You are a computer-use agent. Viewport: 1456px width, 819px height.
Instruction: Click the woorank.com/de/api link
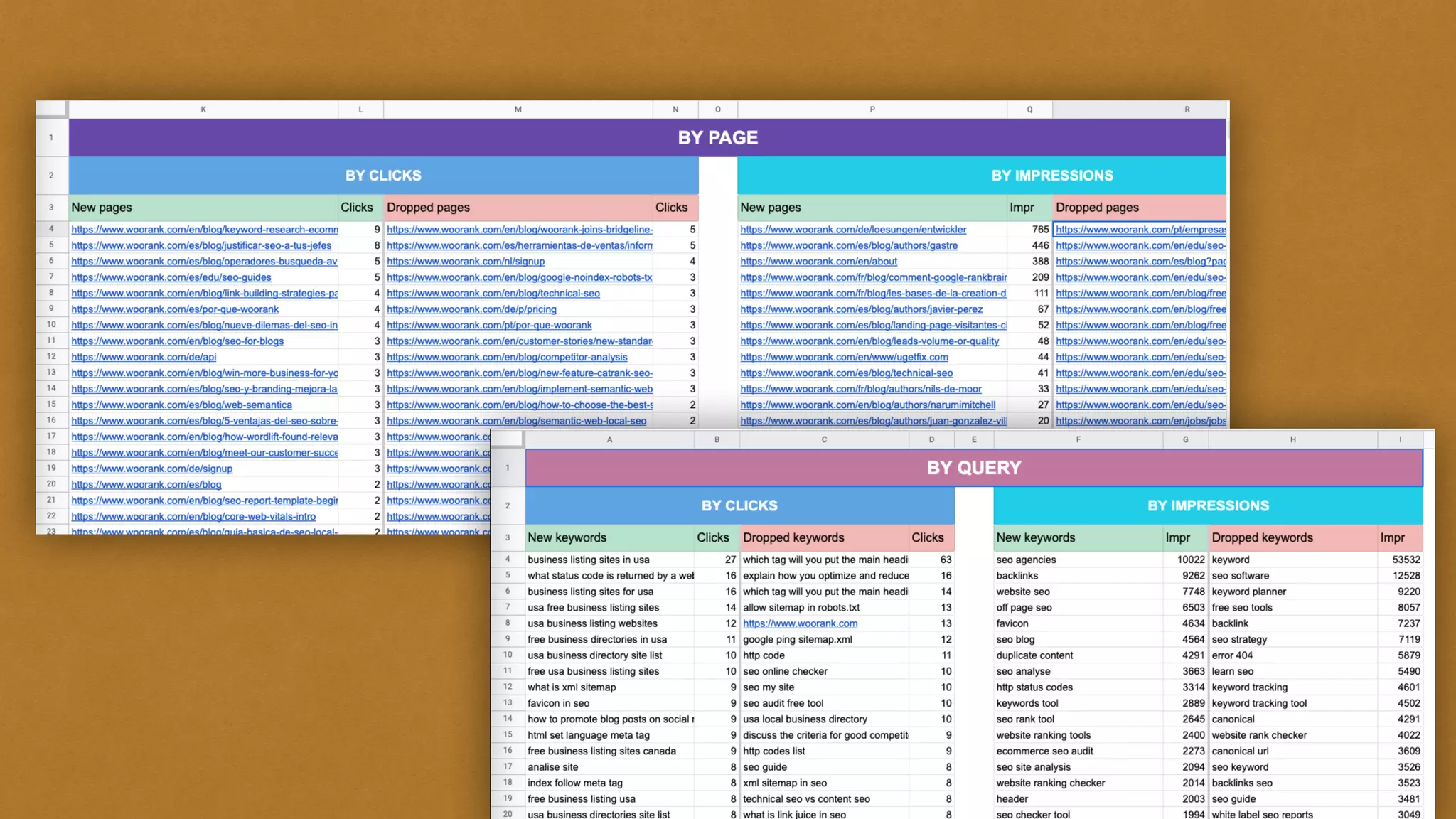tap(144, 357)
